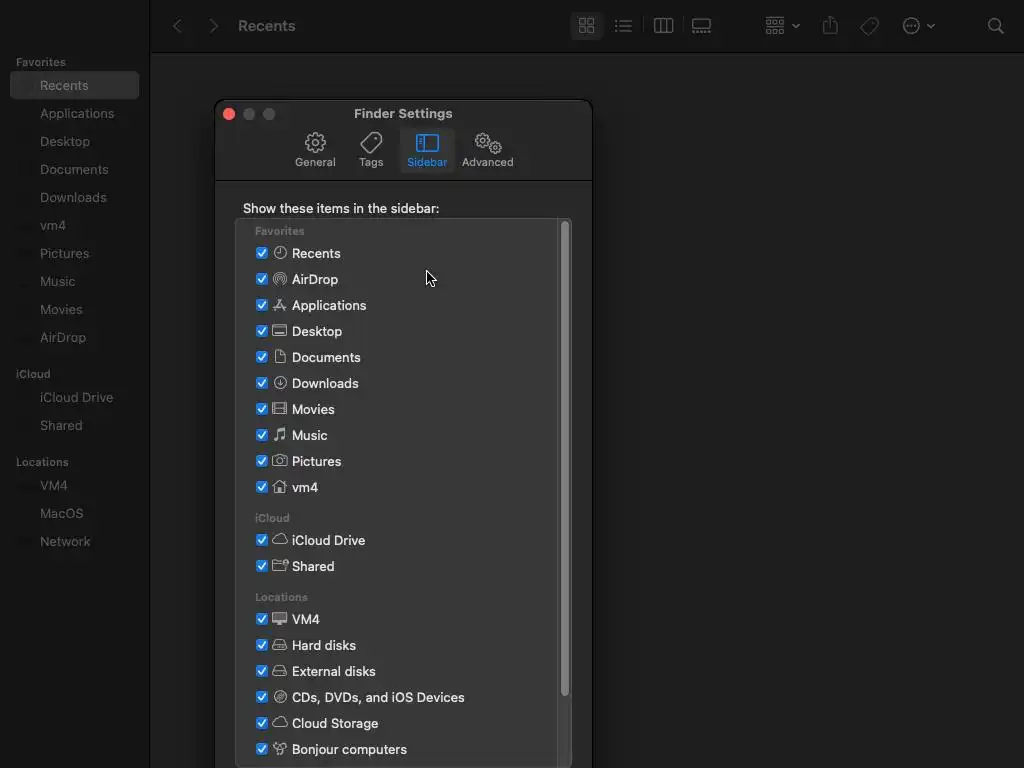Click the CDs, DVDs disc icon
Image resolution: width=1024 pixels, height=768 pixels.
coord(280,697)
